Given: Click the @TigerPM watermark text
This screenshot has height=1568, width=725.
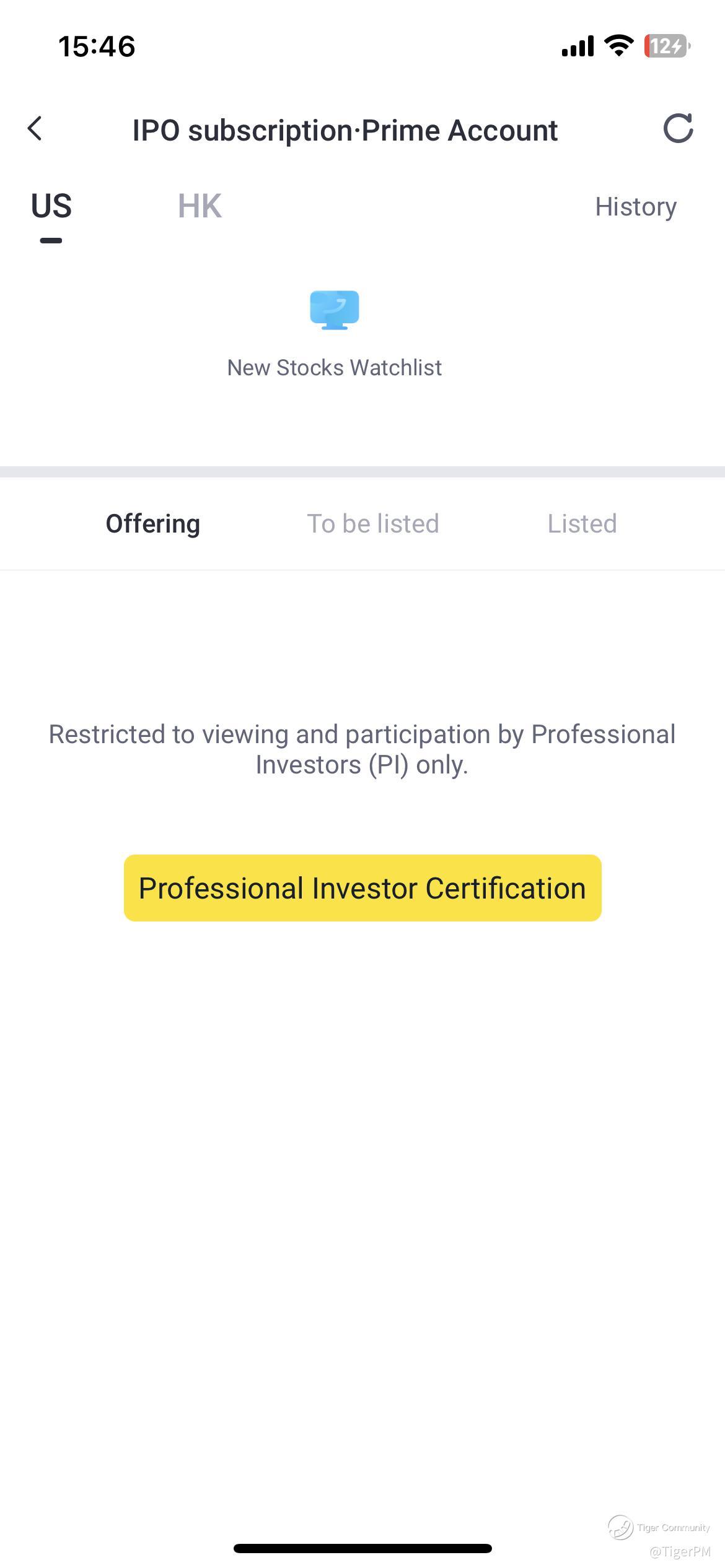Looking at the screenshot, I should (680, 1552).
